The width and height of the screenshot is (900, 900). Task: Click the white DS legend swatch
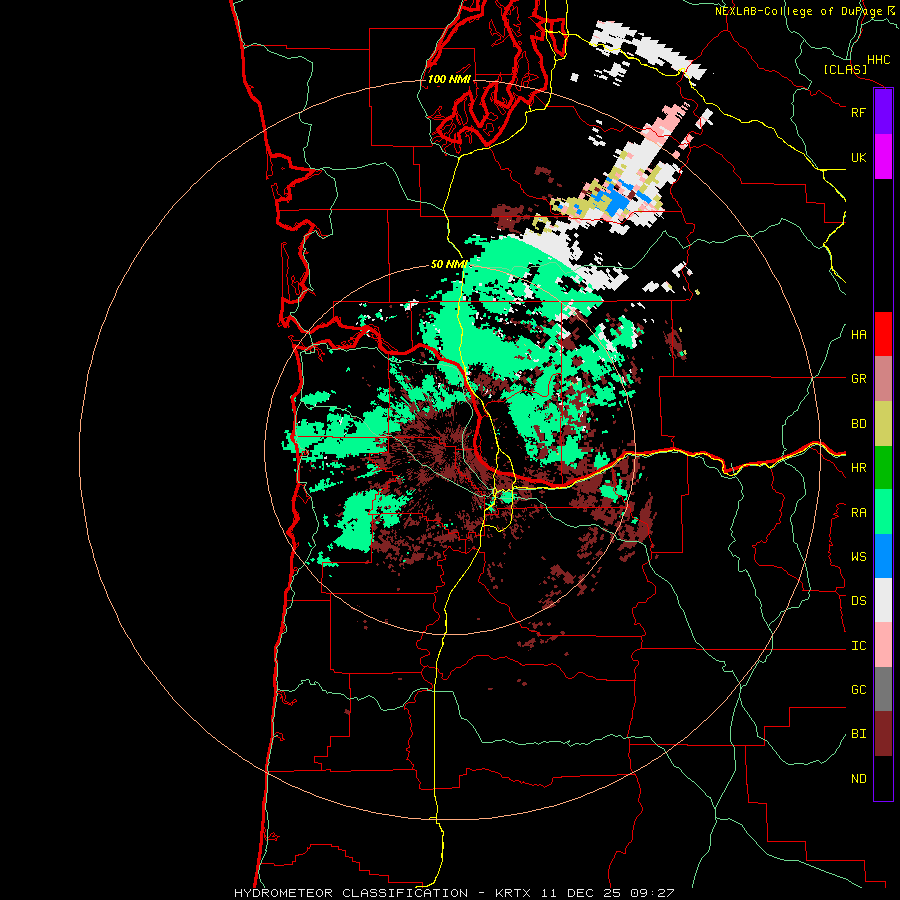pos(883,600)
